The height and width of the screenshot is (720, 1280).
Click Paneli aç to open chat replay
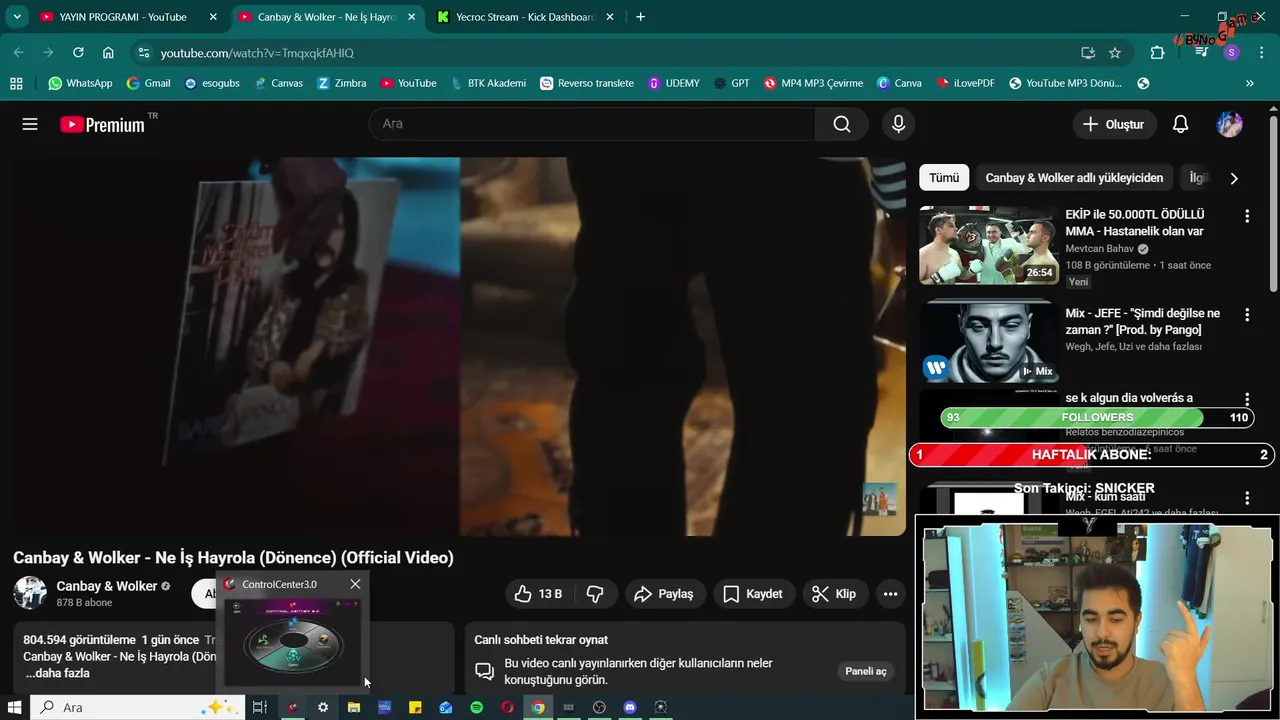(x=865, y=671)
